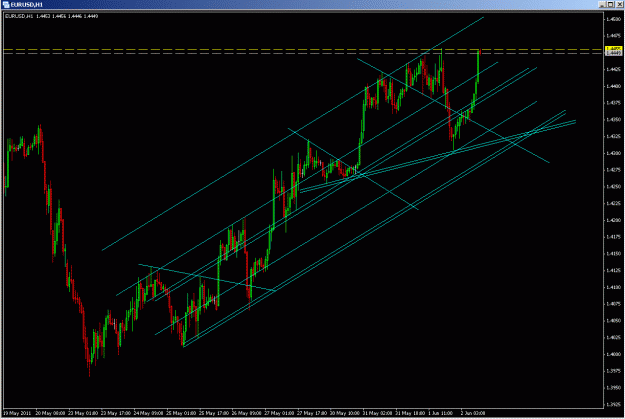Click the 1.3950 price scale label
The image size is (625, 419).
(613, 387)
